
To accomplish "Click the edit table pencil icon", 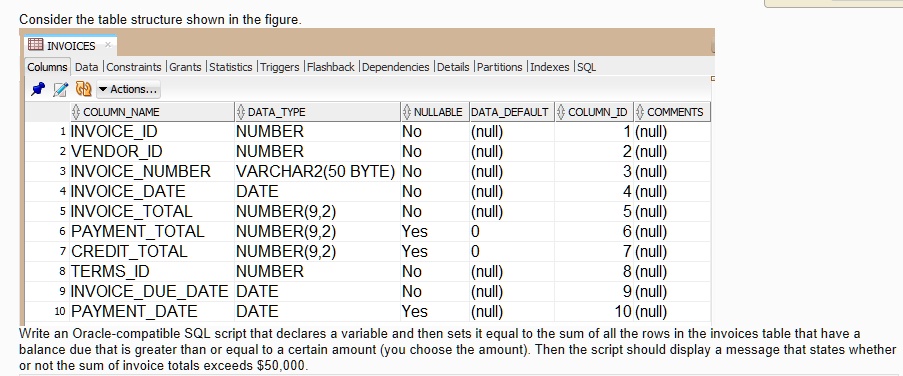I will click(x=60, y=89).
